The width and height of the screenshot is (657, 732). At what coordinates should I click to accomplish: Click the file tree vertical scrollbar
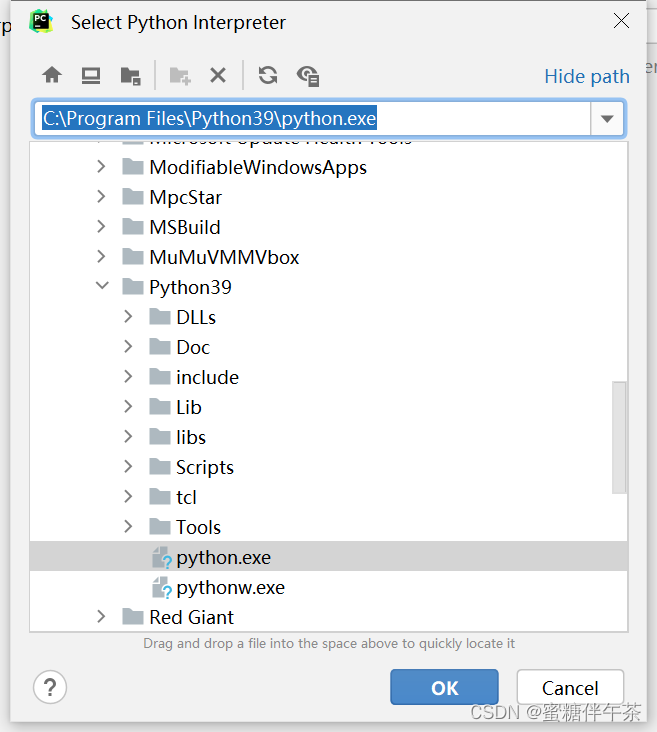coord(619,437)
